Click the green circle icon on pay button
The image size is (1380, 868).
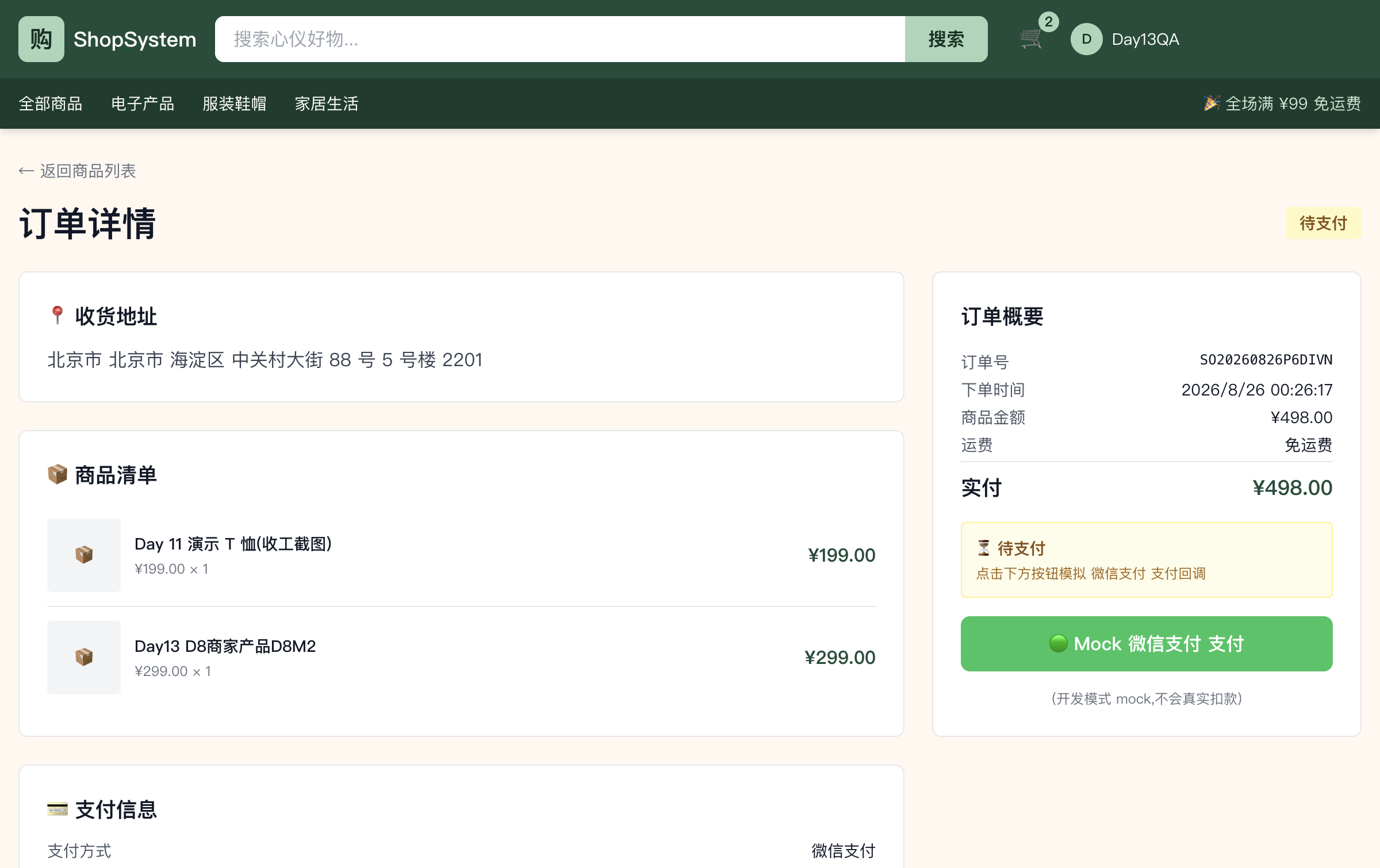pyautogui.click(x=1058, y=643)
